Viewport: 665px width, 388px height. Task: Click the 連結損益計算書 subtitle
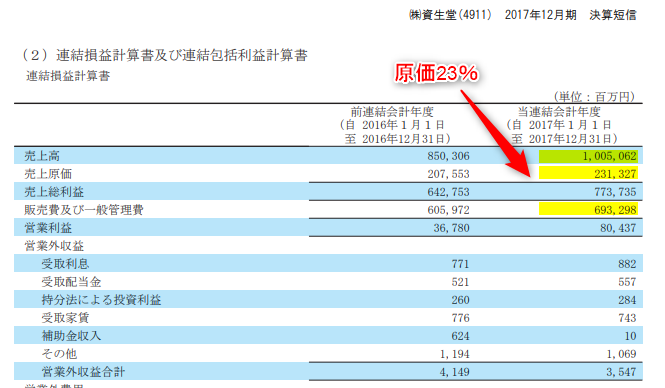[x=68, y=76]
